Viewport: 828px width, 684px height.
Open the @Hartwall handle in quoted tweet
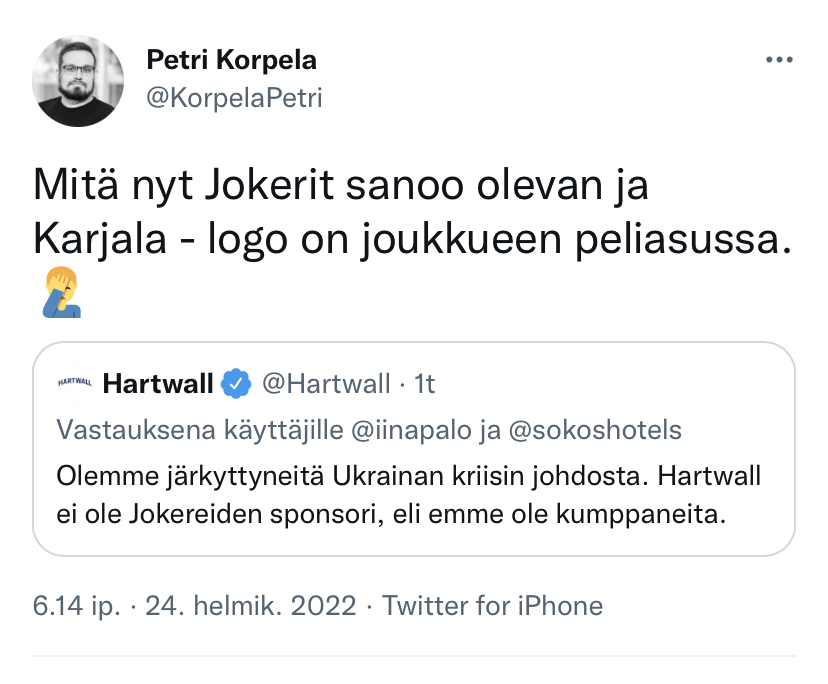(325, 383)
